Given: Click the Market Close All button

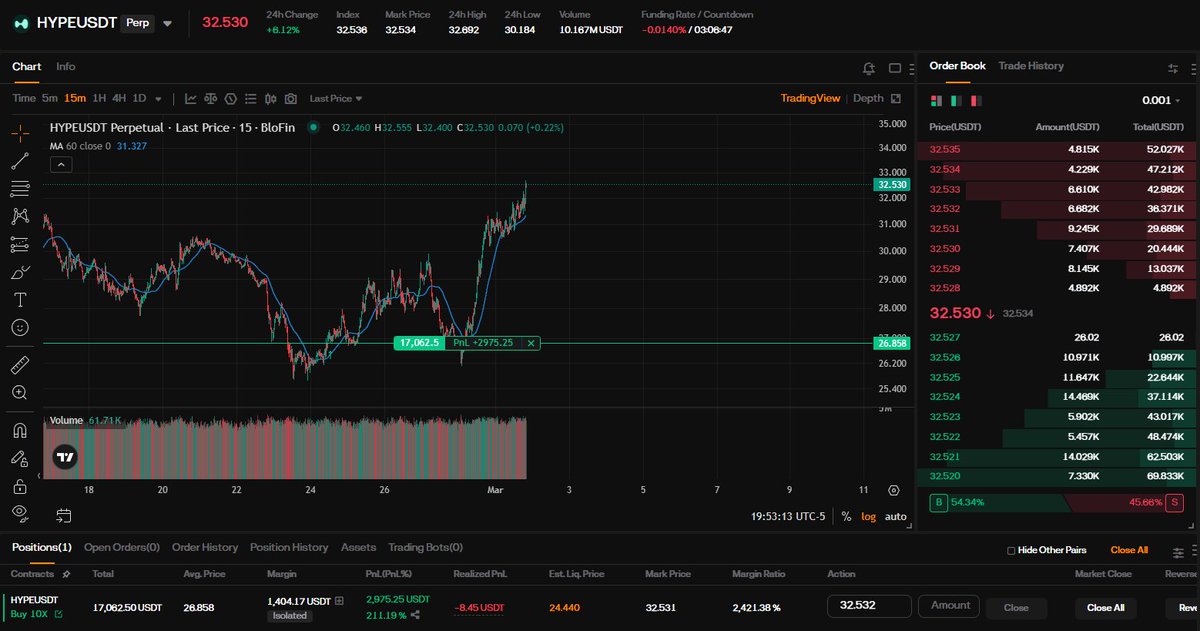Looking at the screenshot, I should tap(1105, 607).
